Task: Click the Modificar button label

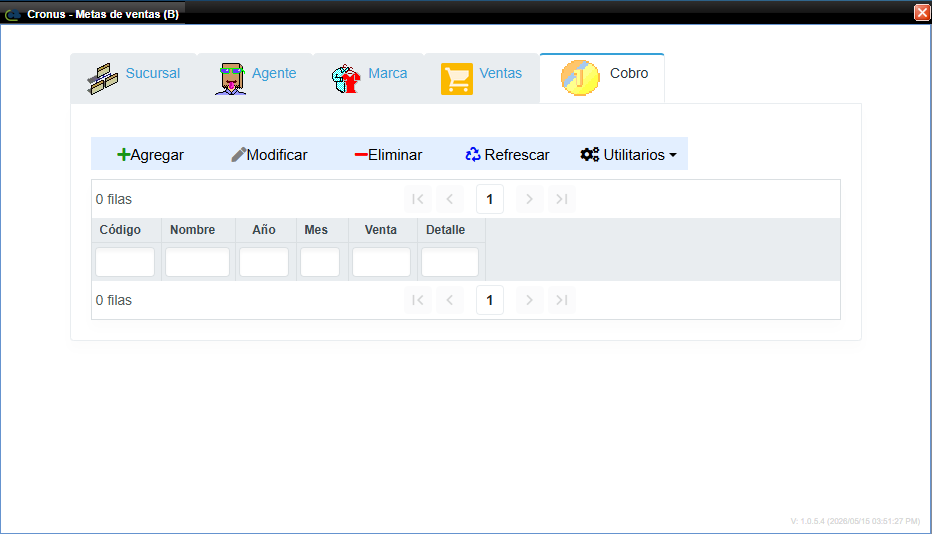Action: click(x=277, y=155)
